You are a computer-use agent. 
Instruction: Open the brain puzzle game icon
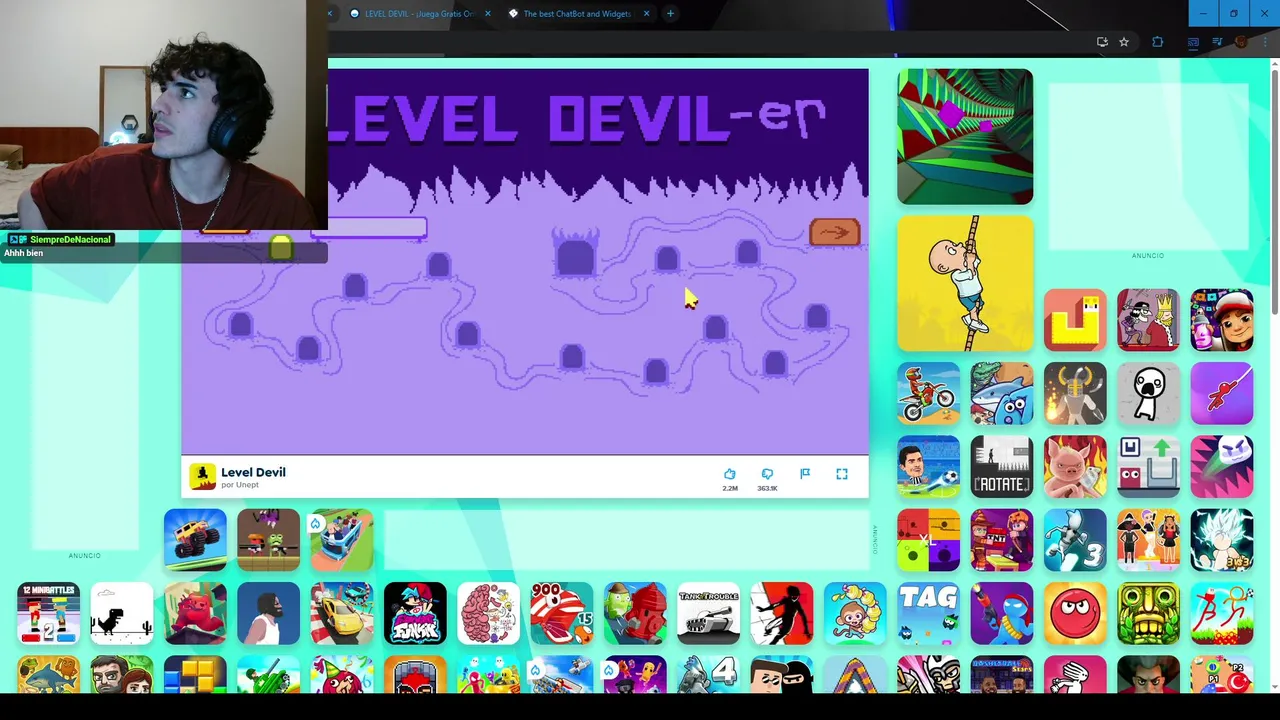coord(488,613)
